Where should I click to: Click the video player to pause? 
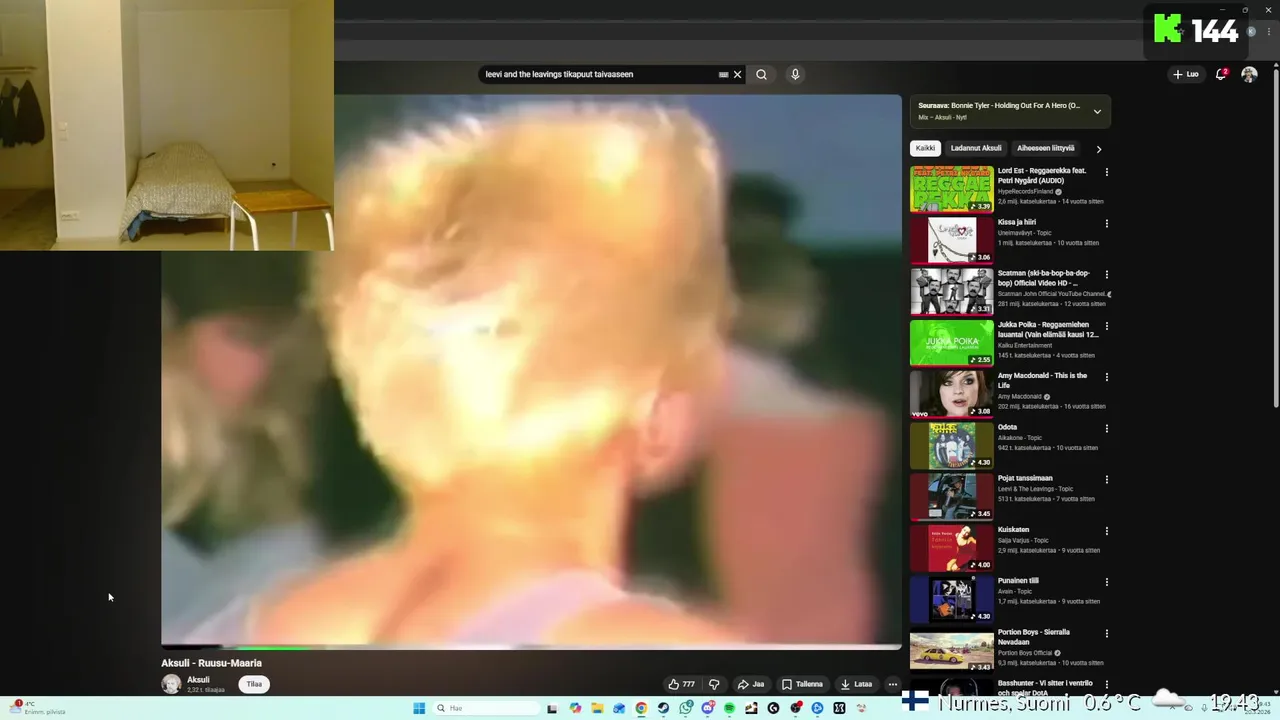(531, 370)
